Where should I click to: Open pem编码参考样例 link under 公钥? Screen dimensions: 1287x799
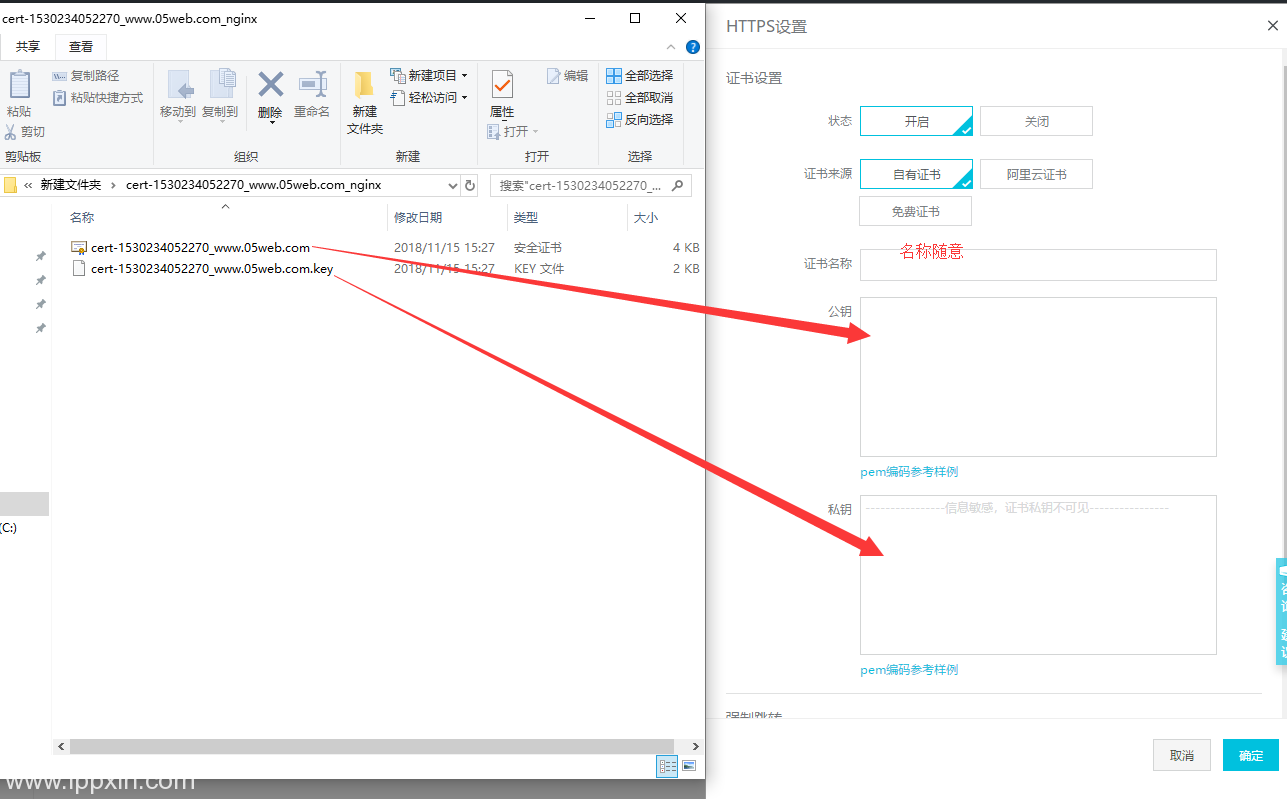tap(909, 472)
